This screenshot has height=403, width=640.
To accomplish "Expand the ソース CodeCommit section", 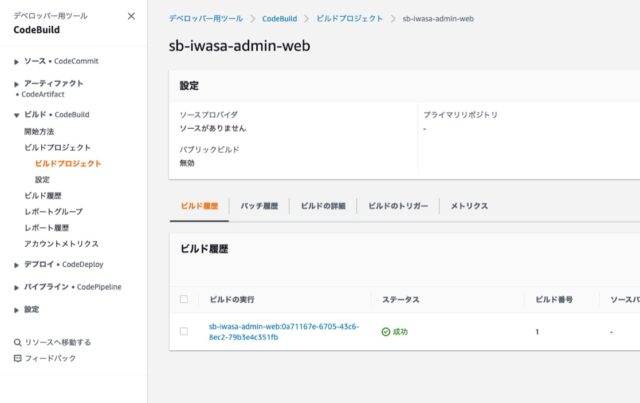I will point(16,62).
